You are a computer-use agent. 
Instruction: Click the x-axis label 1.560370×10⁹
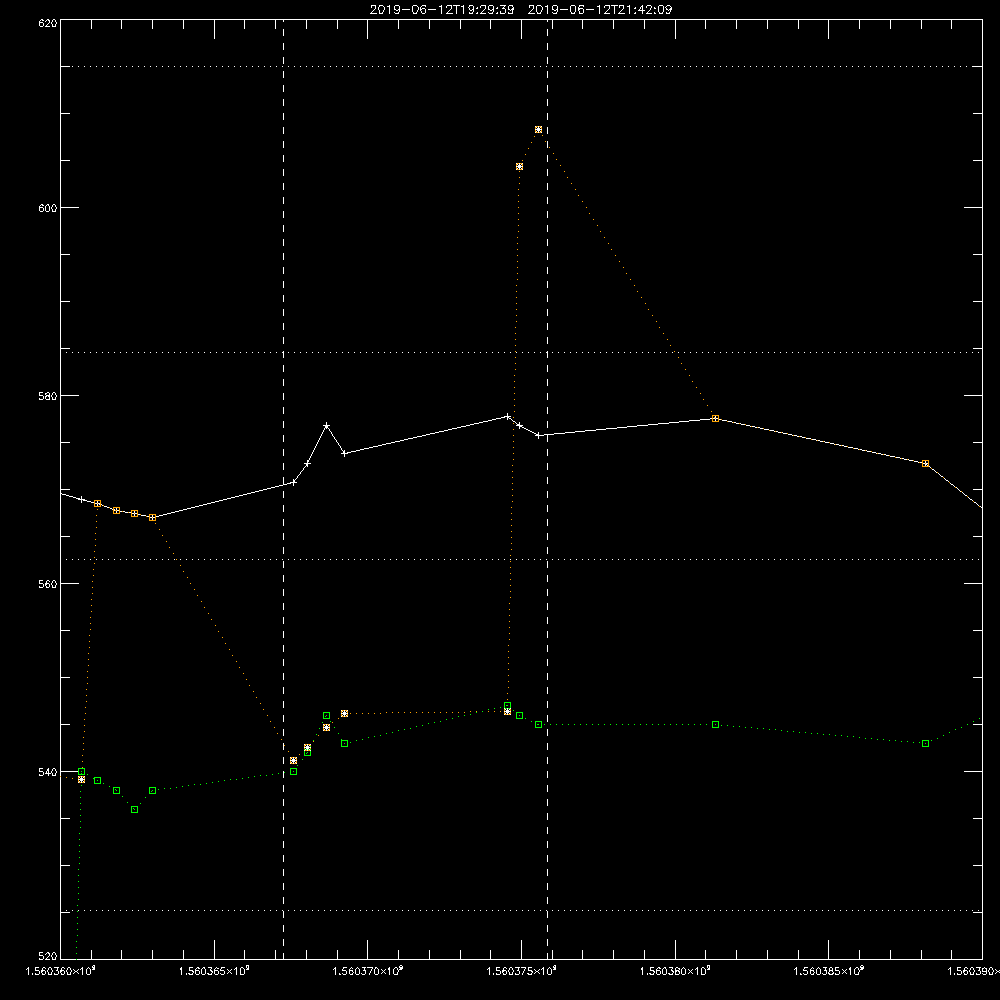[367, 971]
